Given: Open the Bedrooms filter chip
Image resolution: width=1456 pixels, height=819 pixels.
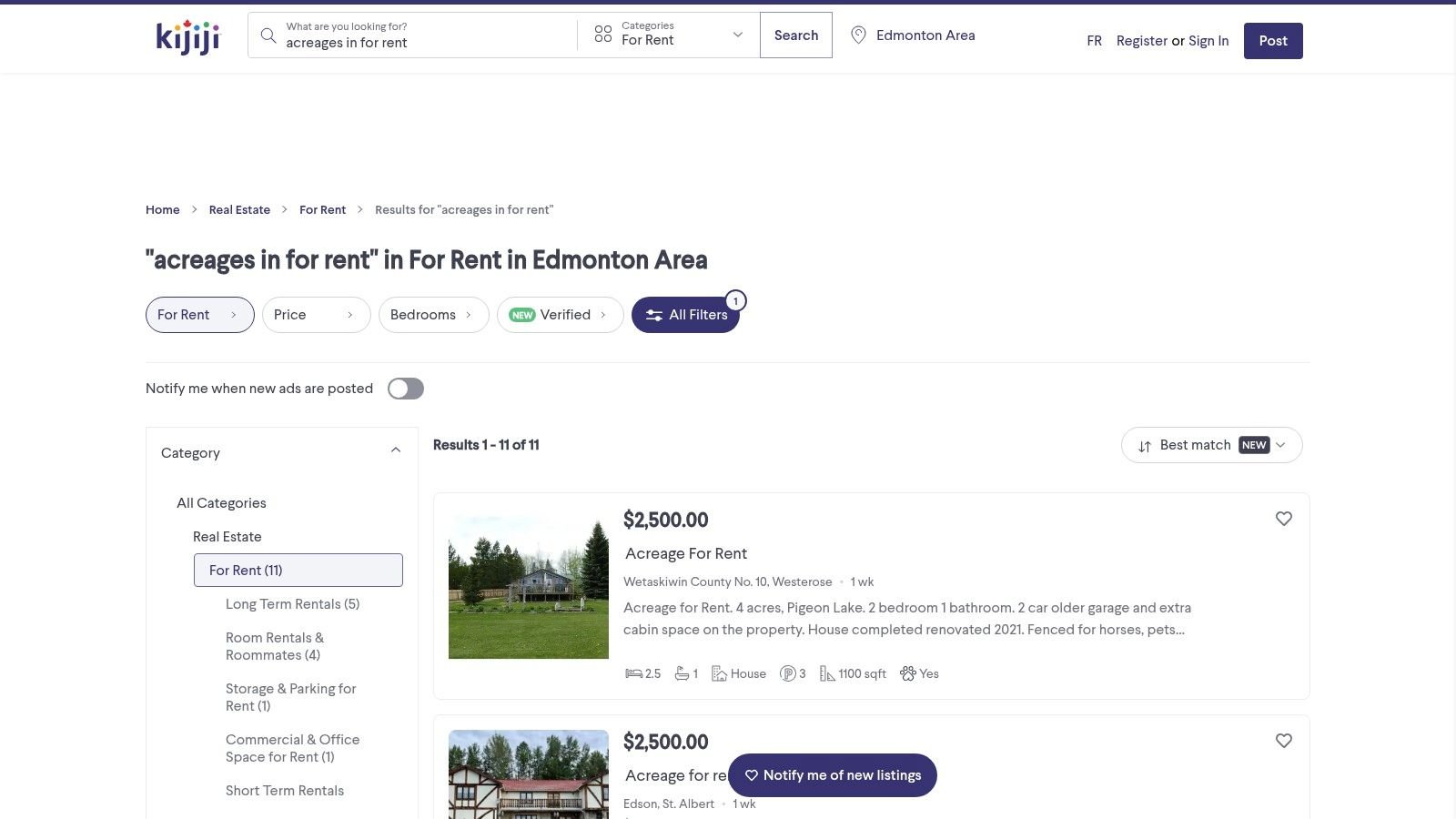Looking at the screenshot, I should (x=433, y=315).
